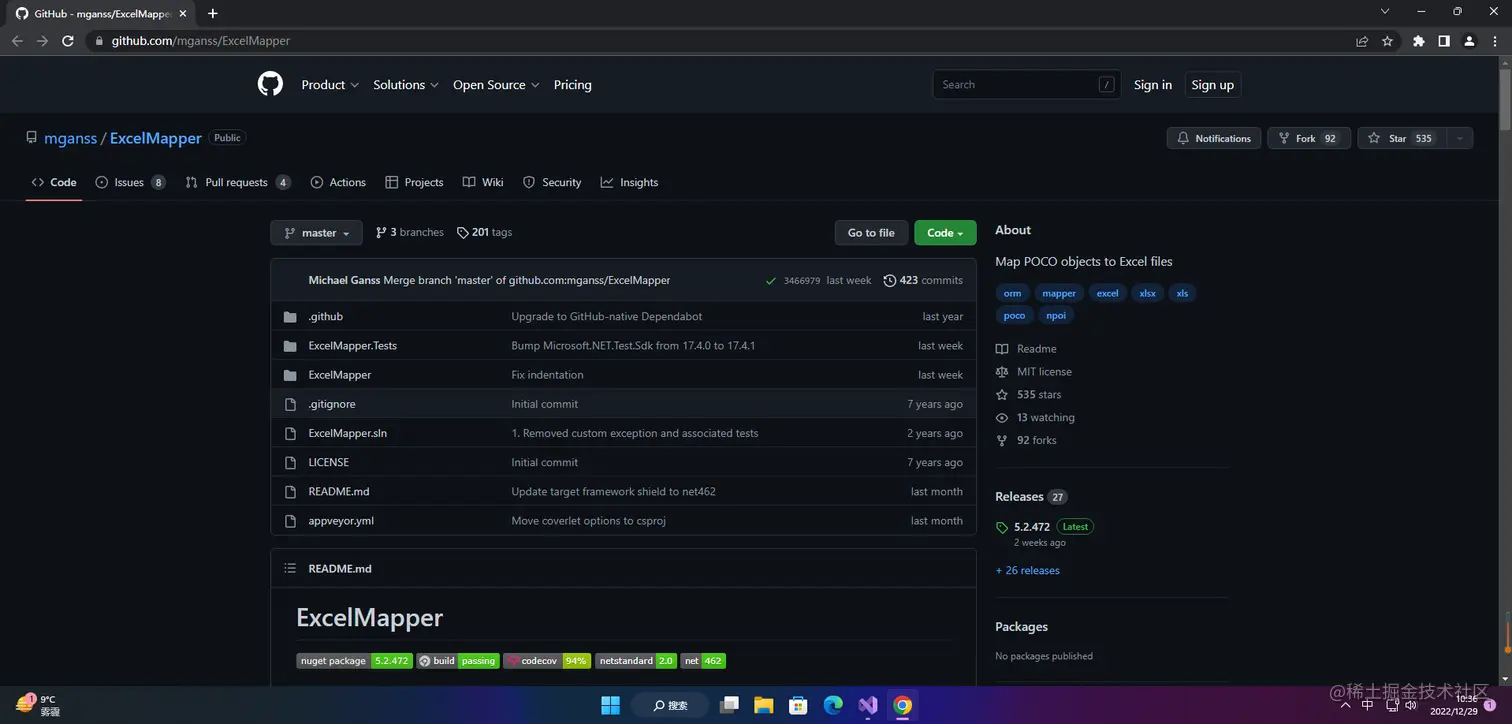This screenshot has height=724, width=1512.
Task: Open a new browser tab with plus
Action: point(212,13)
